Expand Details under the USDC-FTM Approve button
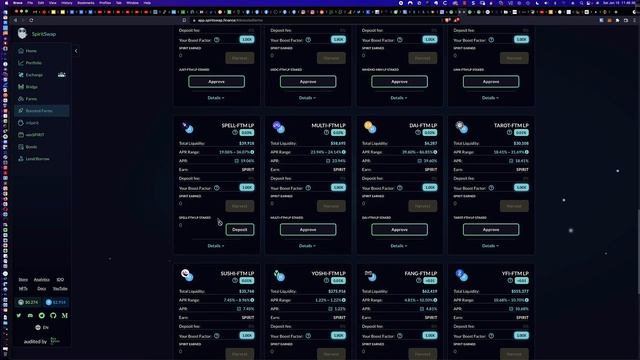This screenshot has height=360, width=640. pyautogui.click(x=307, y=98)
